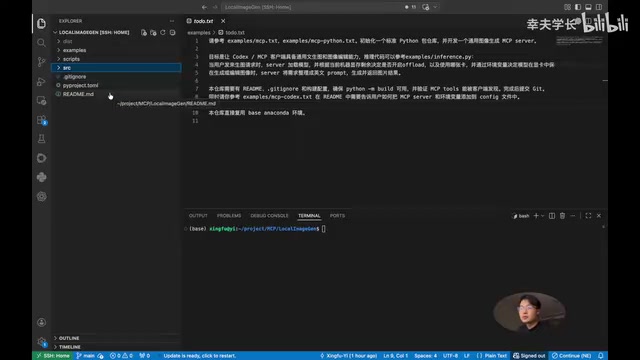Open the Testing flask icon view
The height and width of the screenshot is (360, 640).
(x=41, y=139)
